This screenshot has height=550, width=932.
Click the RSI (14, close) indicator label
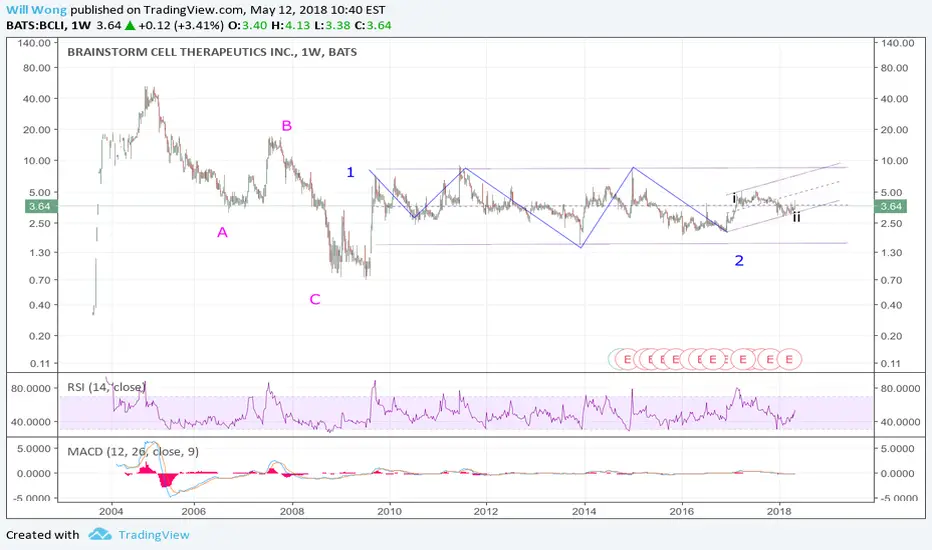tap(106, 387)
